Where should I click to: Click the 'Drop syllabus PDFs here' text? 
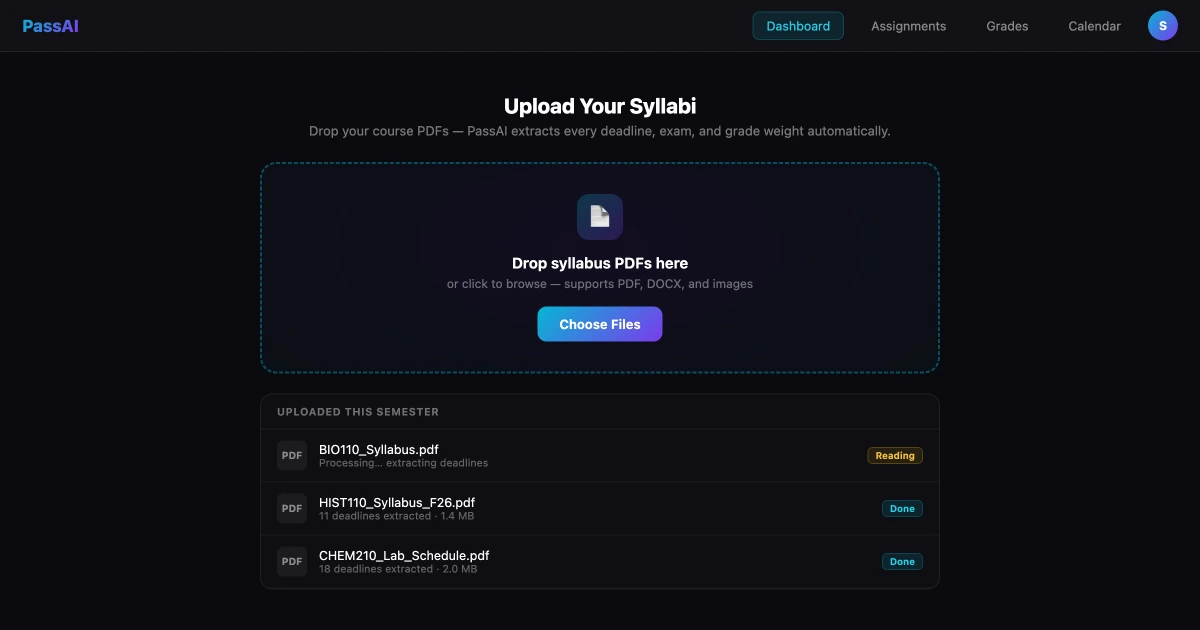[600, 264]
